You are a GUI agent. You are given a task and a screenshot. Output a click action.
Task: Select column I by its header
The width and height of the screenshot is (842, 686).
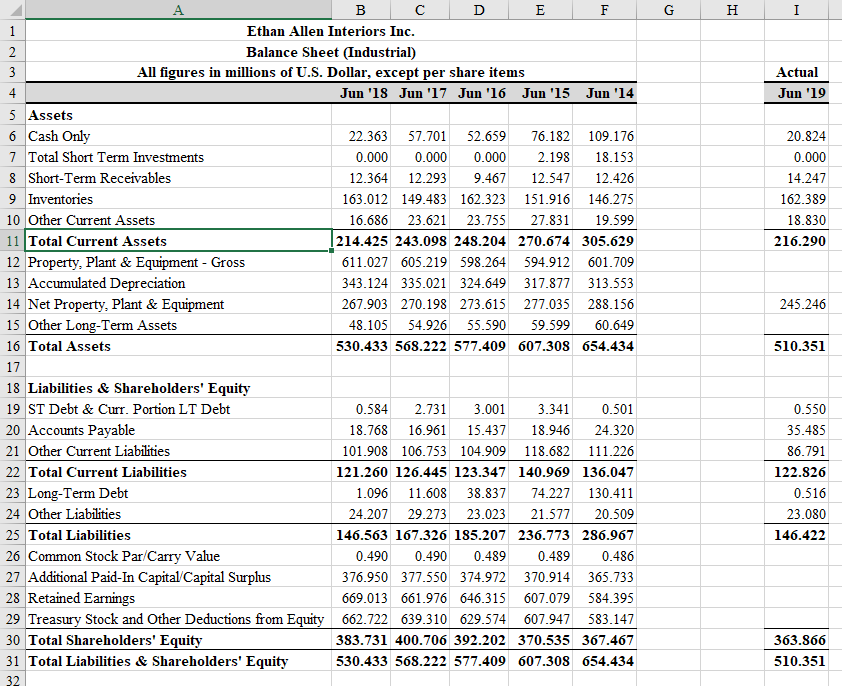[796, 10]
